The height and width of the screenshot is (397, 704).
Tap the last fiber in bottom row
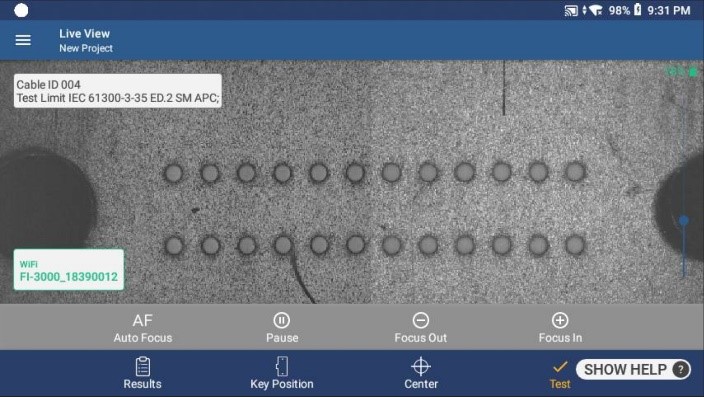coord(575,245)
